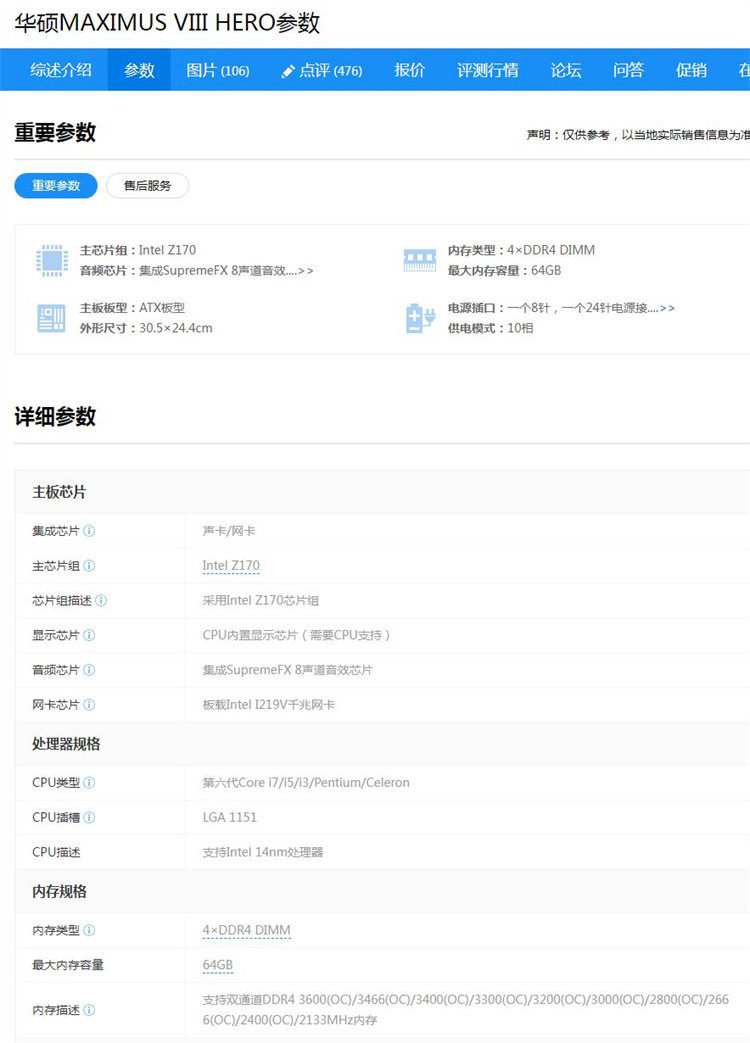Click info icon next to 芯片组描述

pyautogui.click(x=101, y=600)
